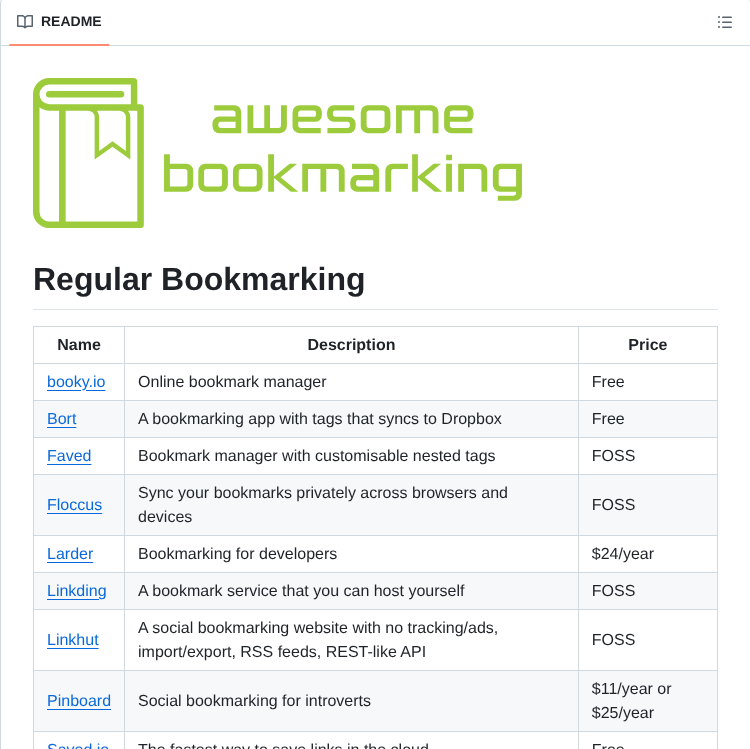Click the Regular Bookmarking heading
This screenshot has height=749, width=750.
pos(199,279)
